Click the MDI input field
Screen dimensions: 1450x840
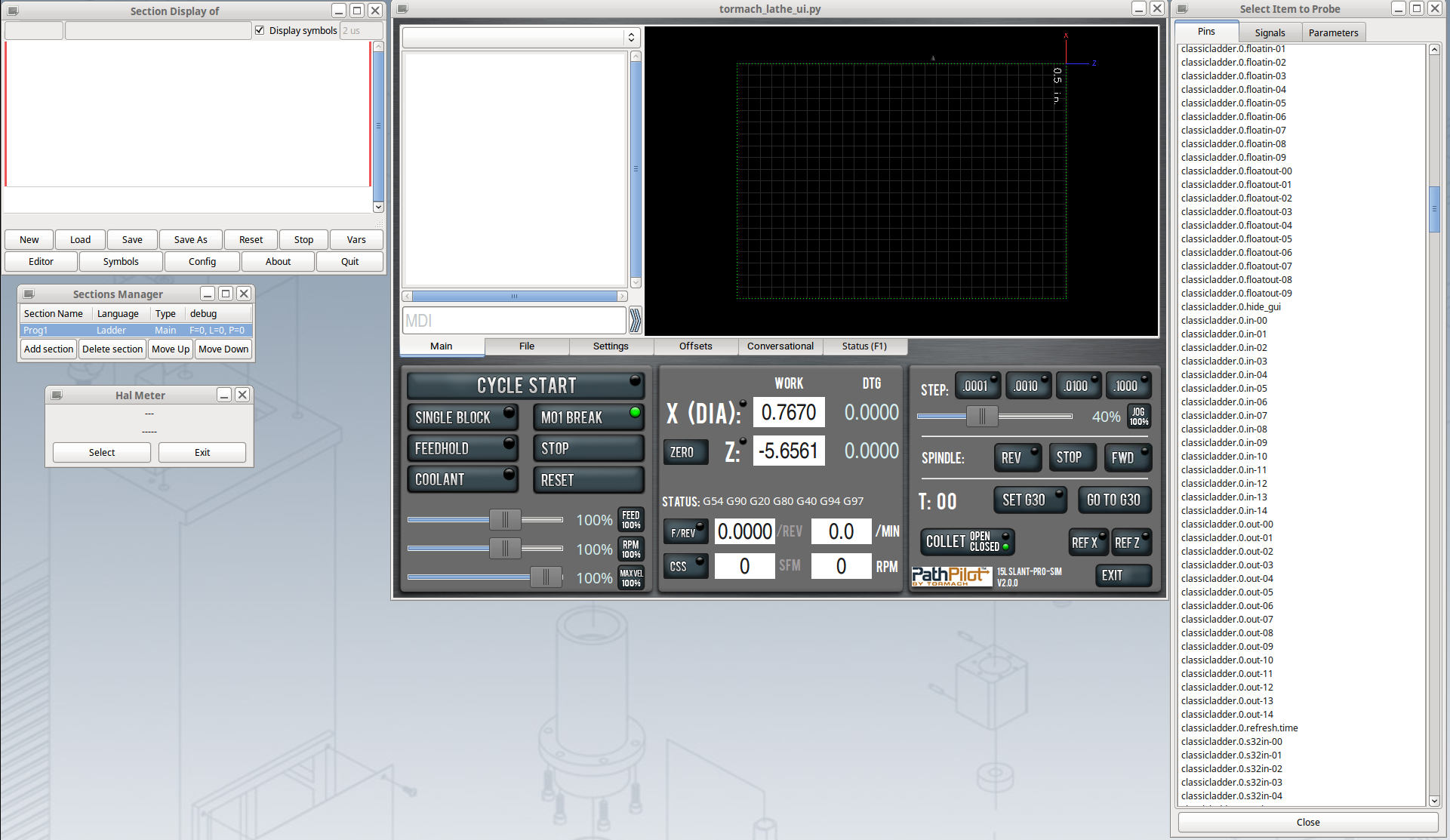click(514, 320)
